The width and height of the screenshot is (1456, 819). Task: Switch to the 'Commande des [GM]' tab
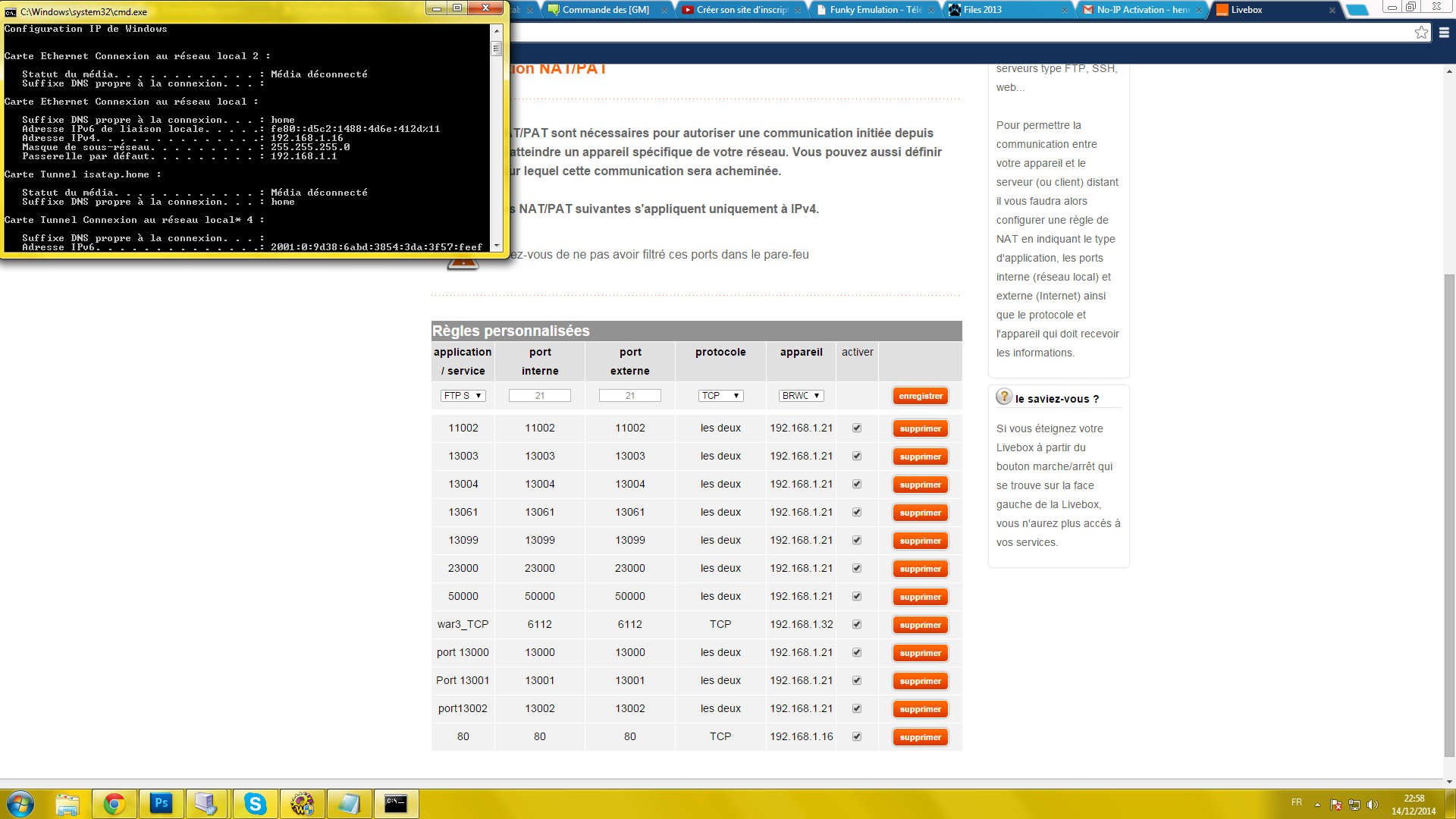click(x=606, y=10)
